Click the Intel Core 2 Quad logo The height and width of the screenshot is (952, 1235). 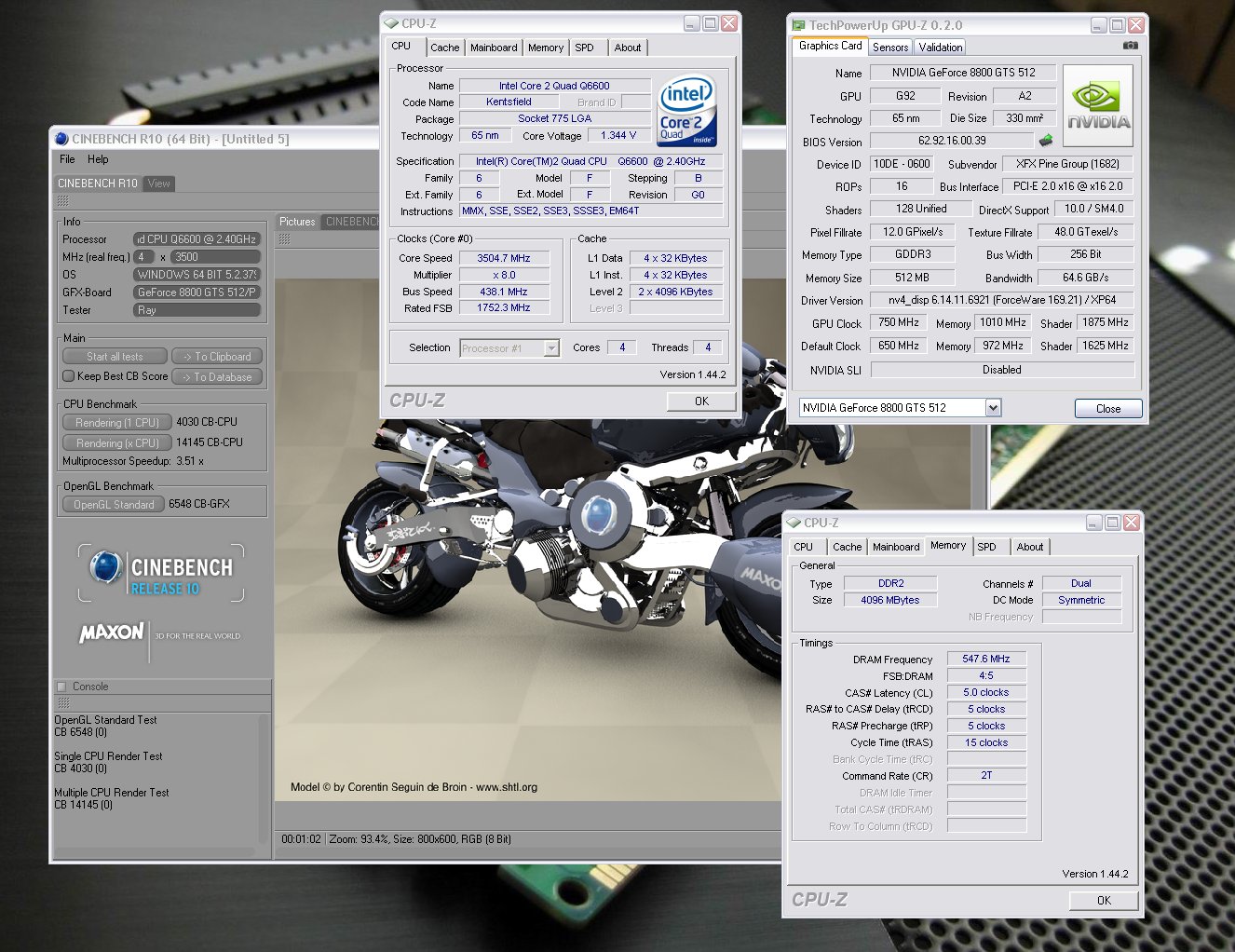(686, 111)
